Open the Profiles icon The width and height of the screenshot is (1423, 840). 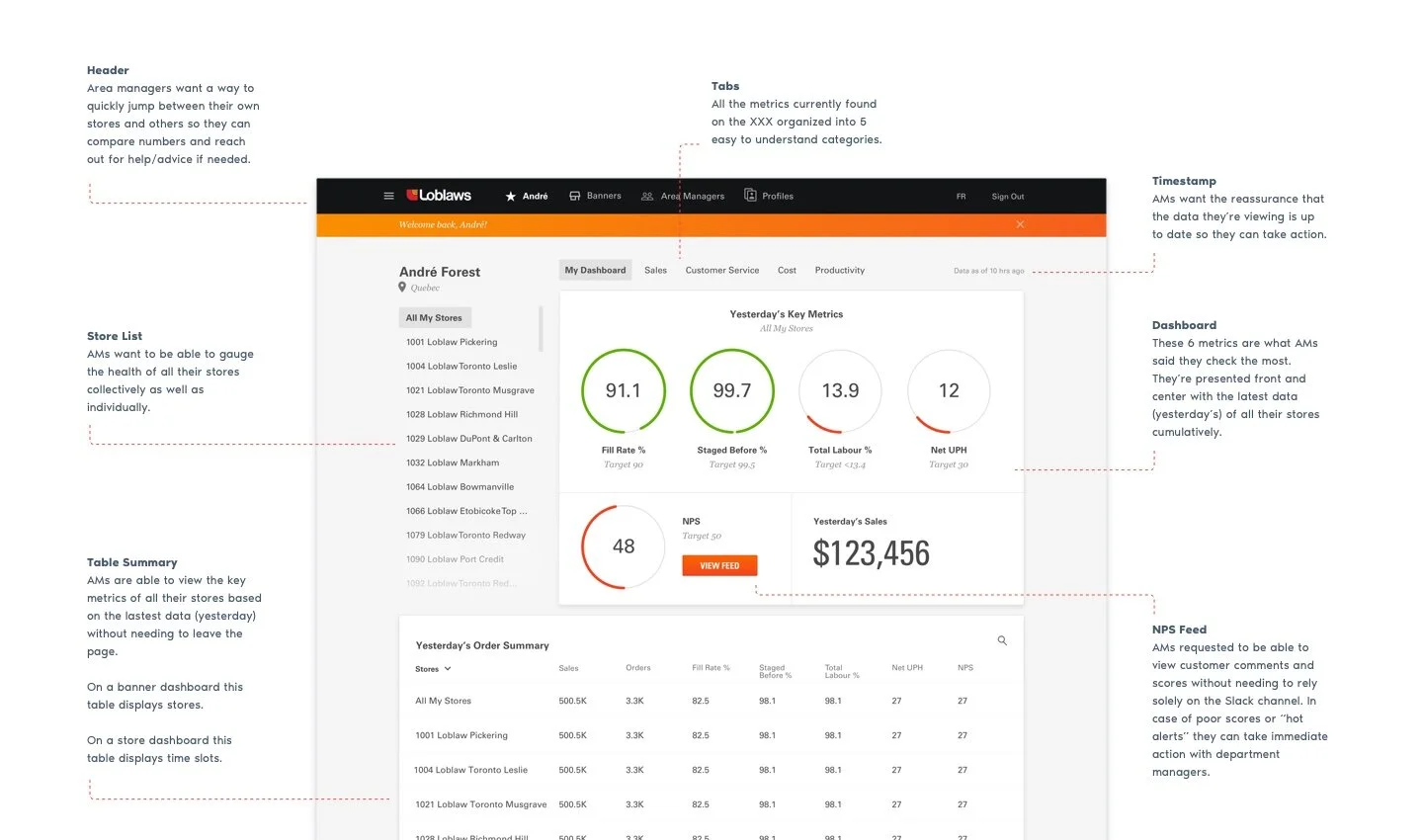[x=751, y=196]
